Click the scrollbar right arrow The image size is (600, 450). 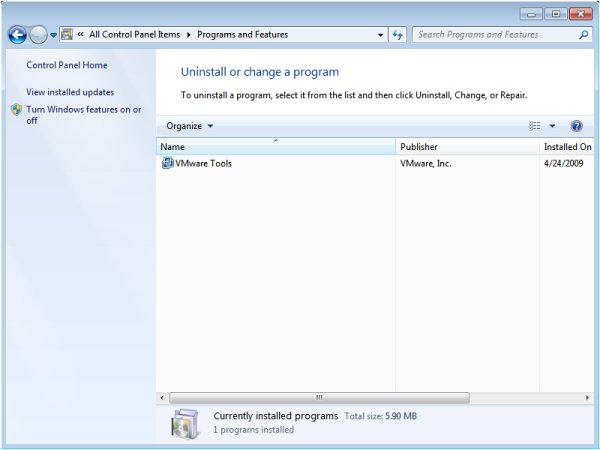tap(588, 398)
